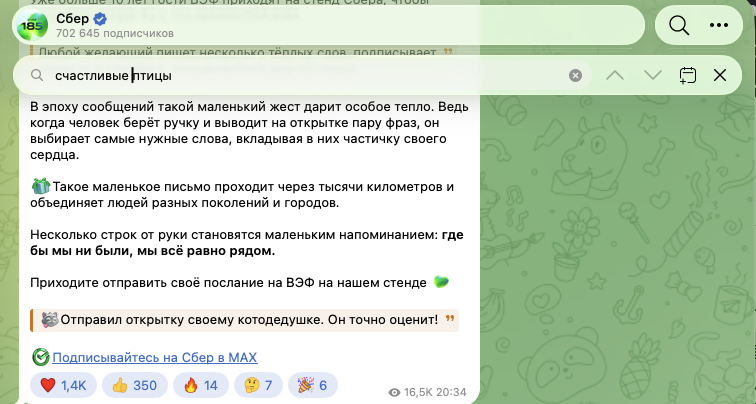Viewport: 756px width, 404px height.
Task: Click the magnifier icon in search field
Action: click(x=37, y=75)
